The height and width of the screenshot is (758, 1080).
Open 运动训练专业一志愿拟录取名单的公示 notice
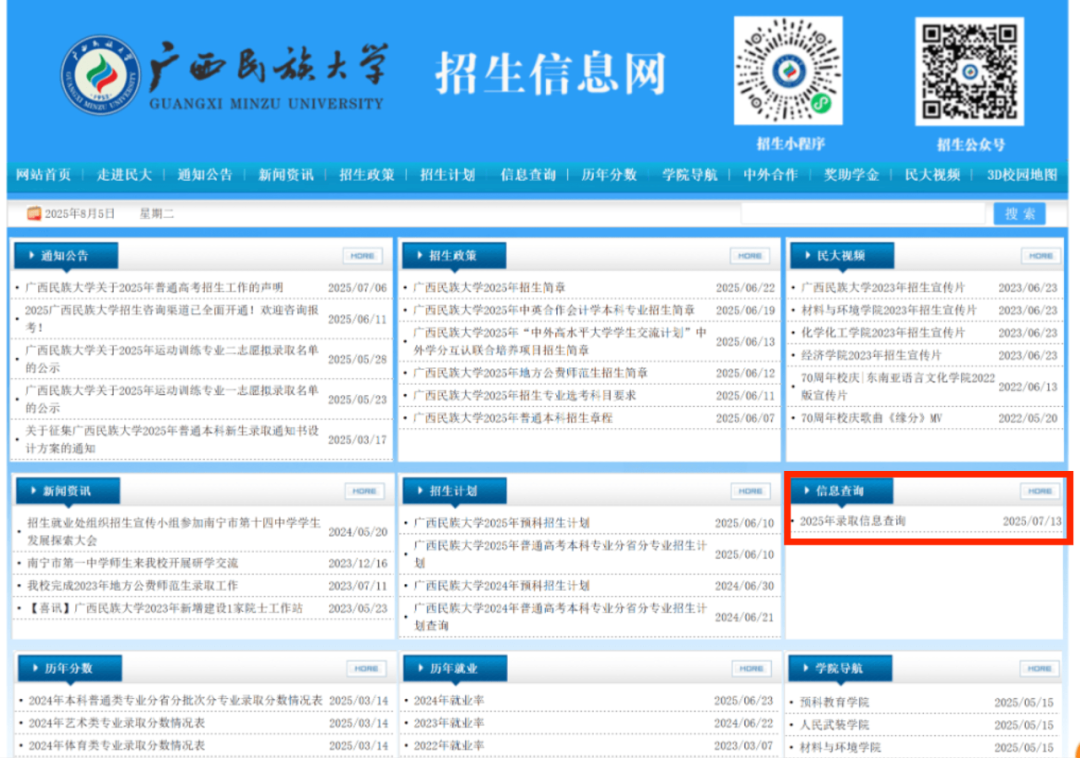(x=172, y=399)
